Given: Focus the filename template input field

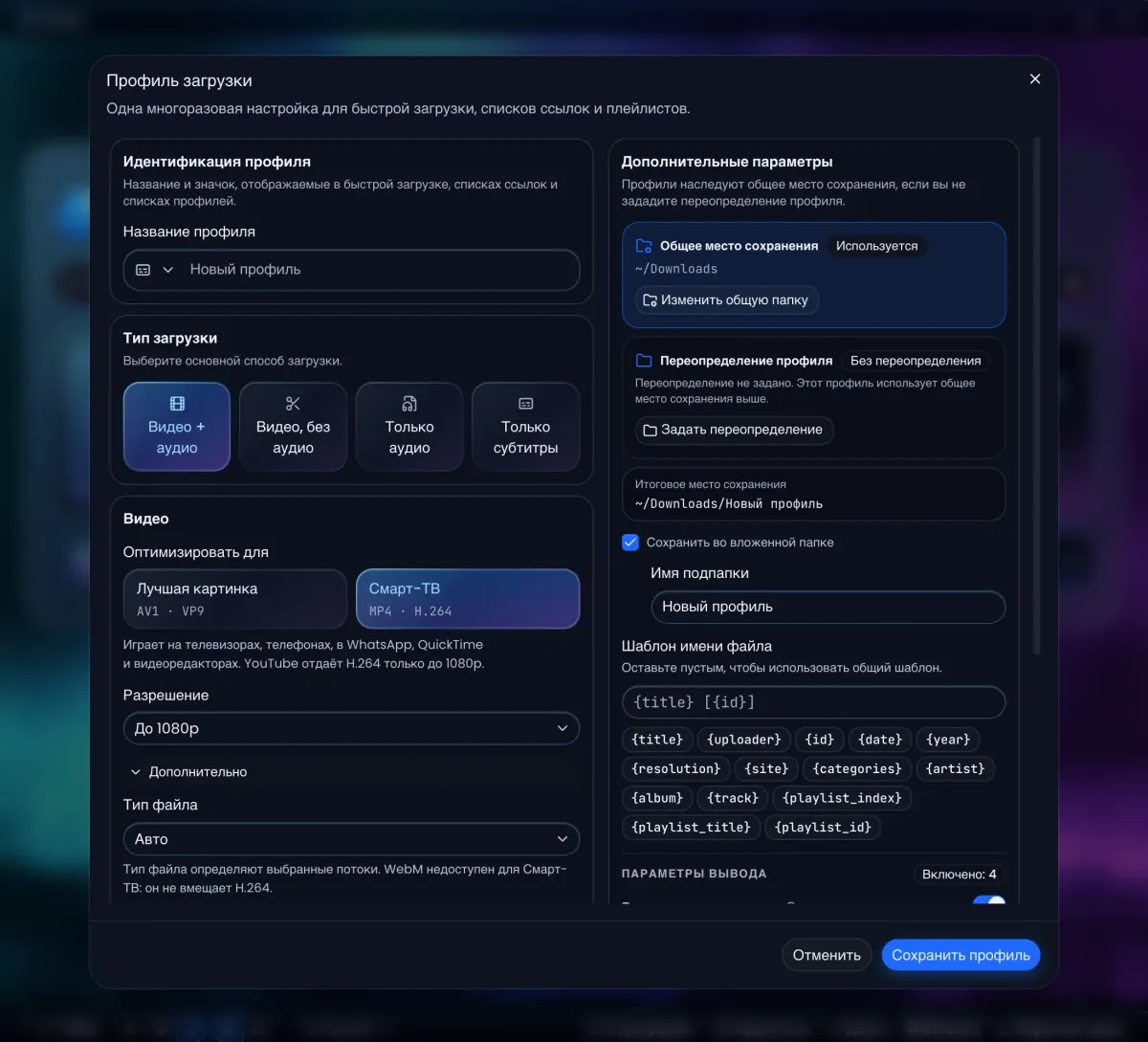Looking at the screenshot, I should (813, 702).
